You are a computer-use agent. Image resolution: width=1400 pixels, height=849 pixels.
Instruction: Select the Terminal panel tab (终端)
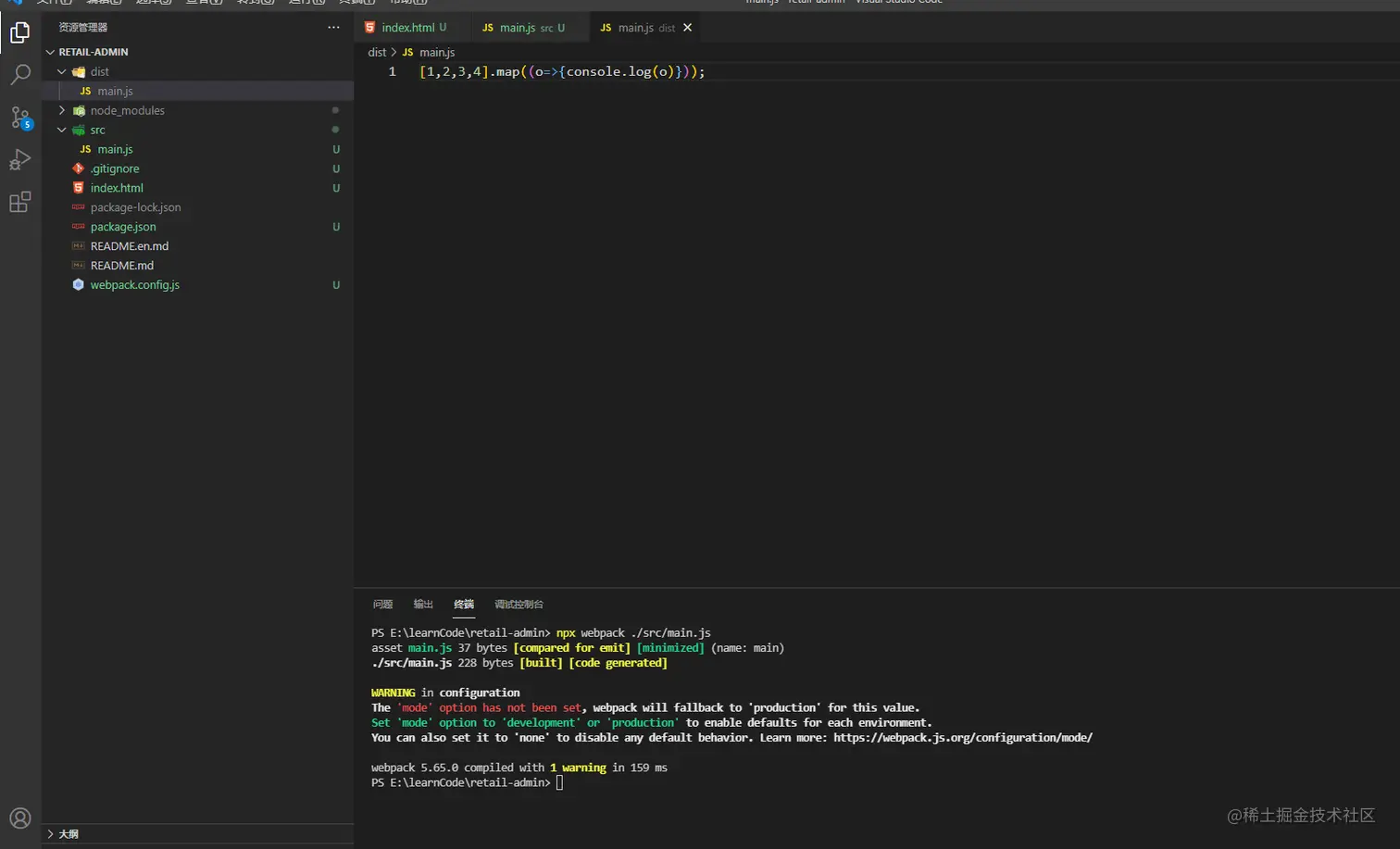click(464, 605)
